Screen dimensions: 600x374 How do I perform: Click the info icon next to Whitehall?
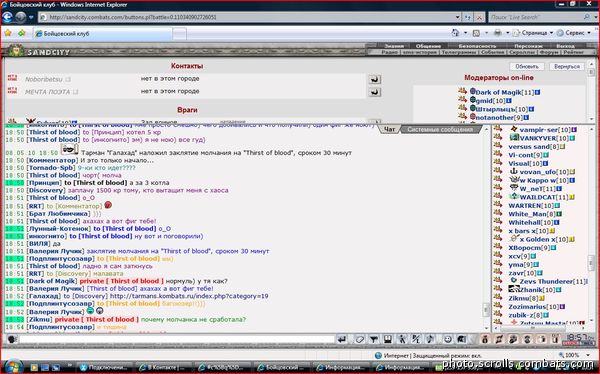pyautogui.click(x=556, y=222)
